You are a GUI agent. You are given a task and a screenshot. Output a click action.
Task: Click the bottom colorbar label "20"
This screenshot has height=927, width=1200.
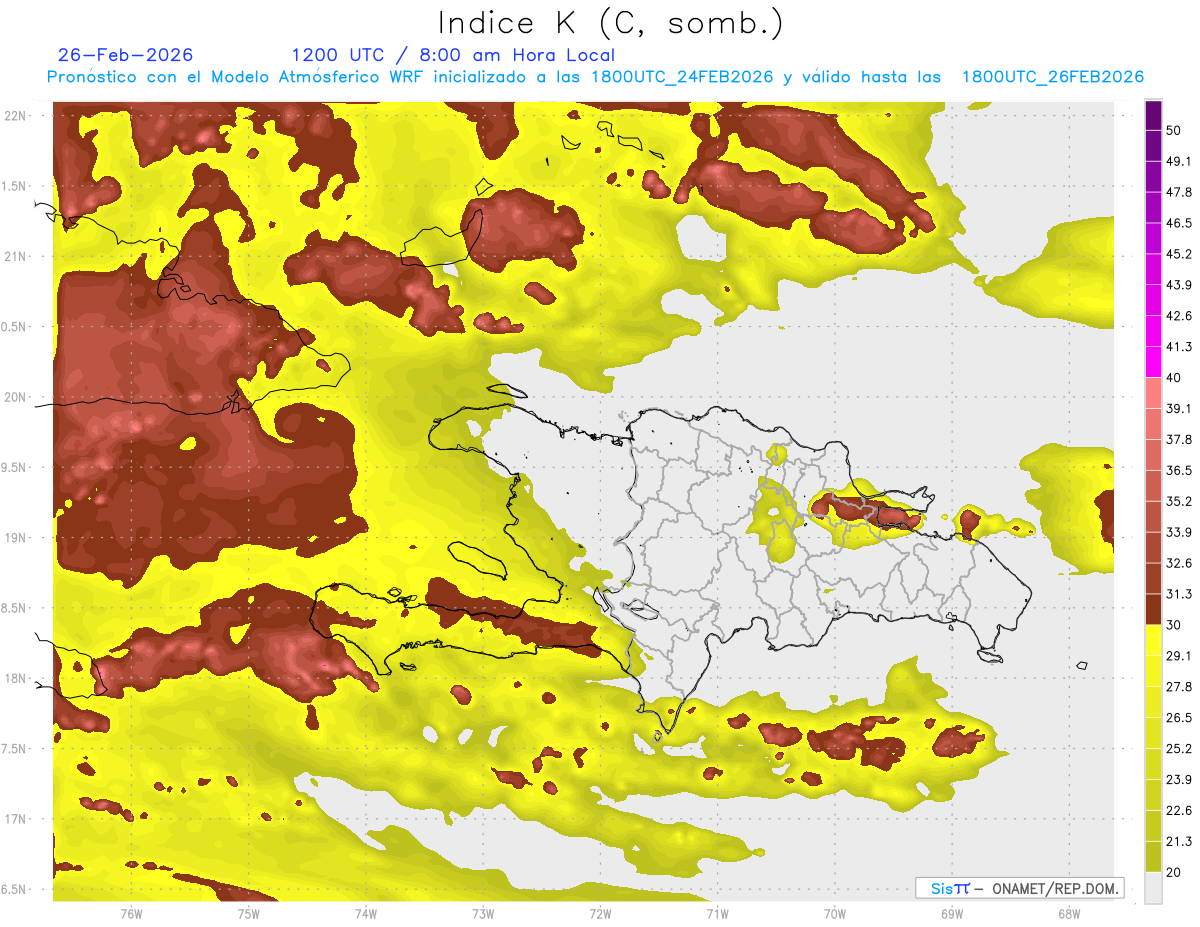point(1175,872)
